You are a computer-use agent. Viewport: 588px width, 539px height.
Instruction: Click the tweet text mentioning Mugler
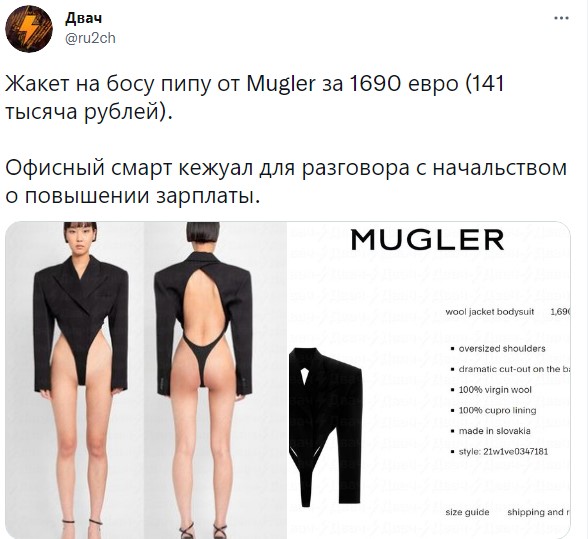(x=255, y=97)
